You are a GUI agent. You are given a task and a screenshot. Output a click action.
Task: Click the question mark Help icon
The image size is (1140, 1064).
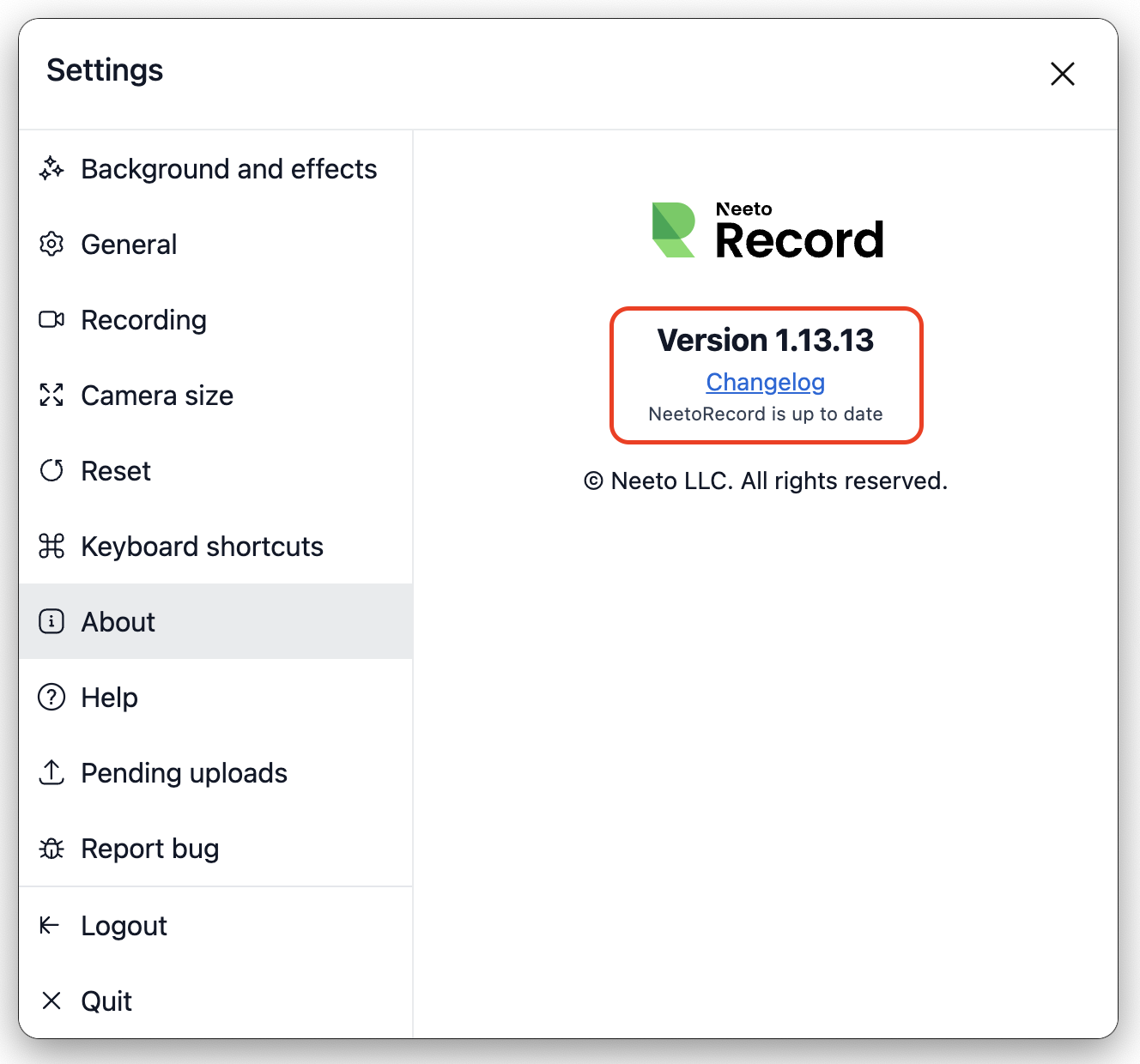[x=52, y=697]
